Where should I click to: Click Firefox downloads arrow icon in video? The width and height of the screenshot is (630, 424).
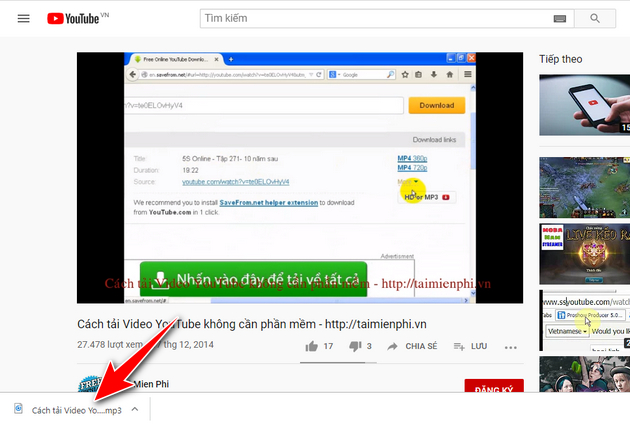coord(434,74)
